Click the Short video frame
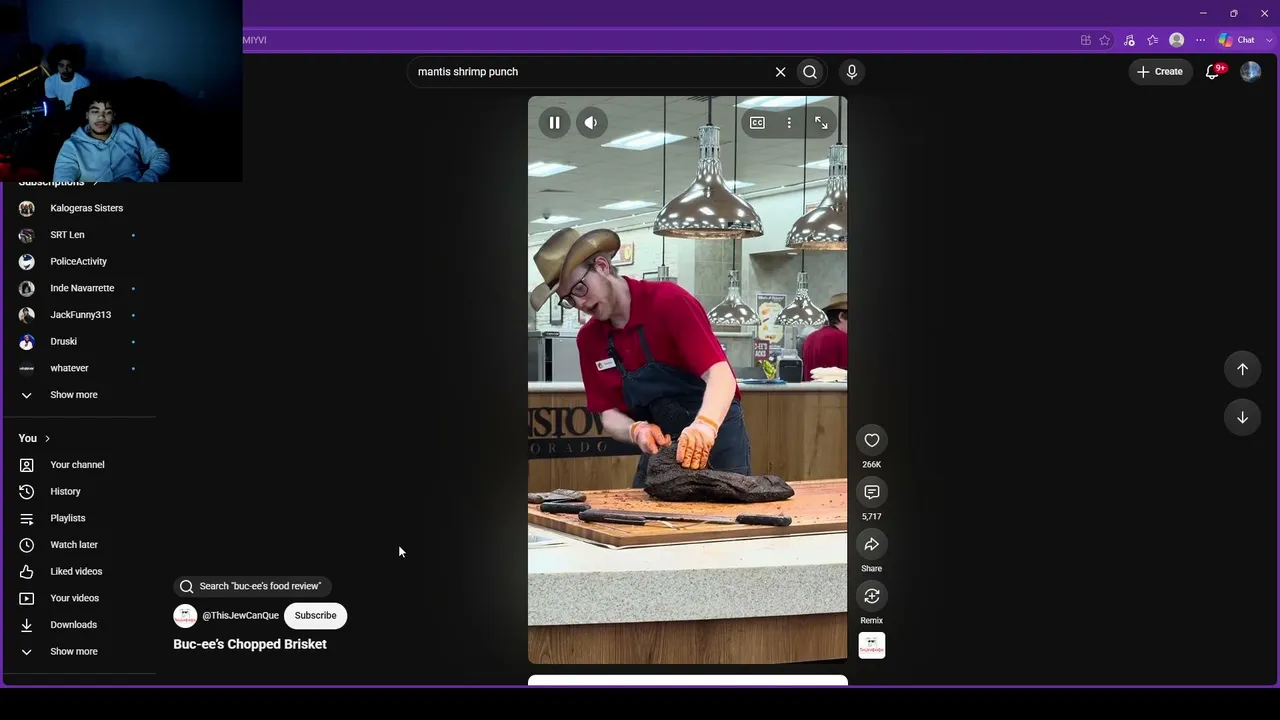The width and height of the screenshot is (1280, 720). (688, 380)
